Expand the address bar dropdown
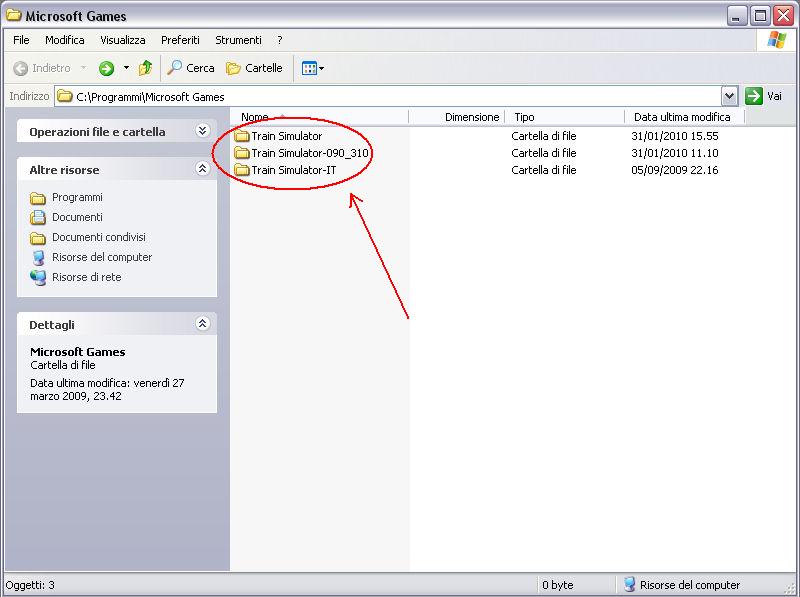Image resolution: width=800 pixels, height=597 pixels. tap(730, 96)
